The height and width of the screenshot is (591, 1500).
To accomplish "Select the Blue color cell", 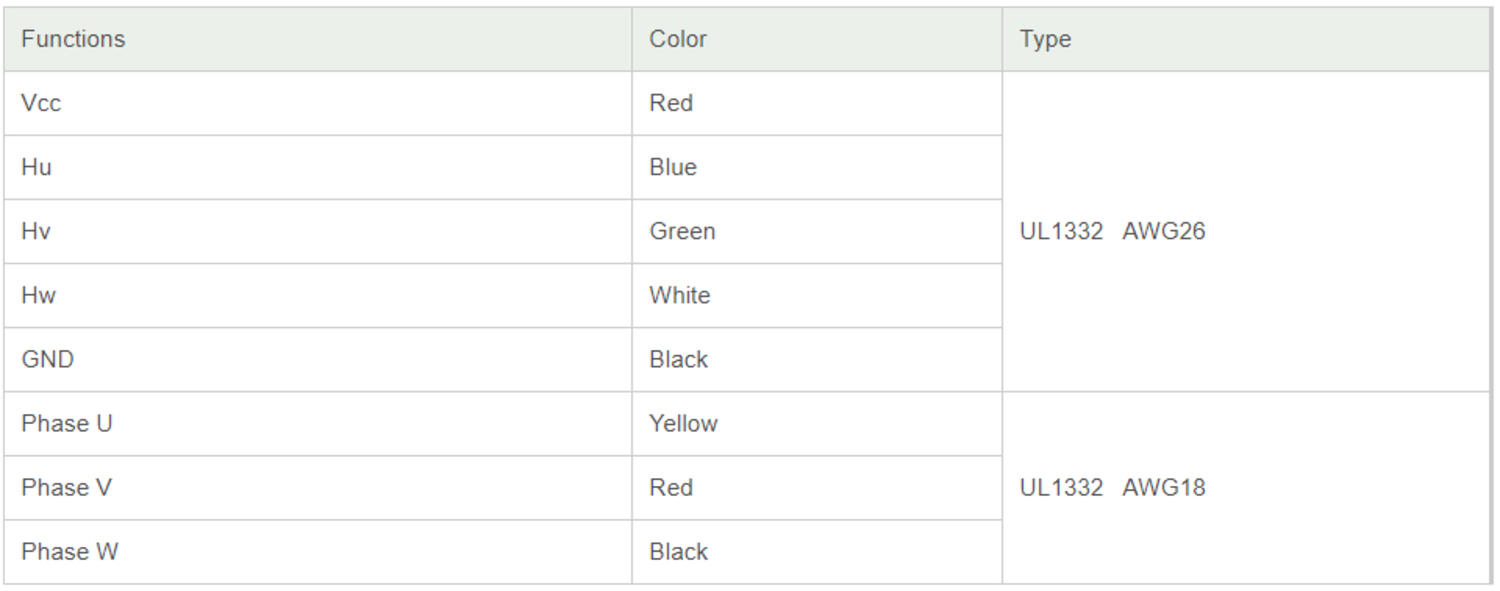I will 673,167.
